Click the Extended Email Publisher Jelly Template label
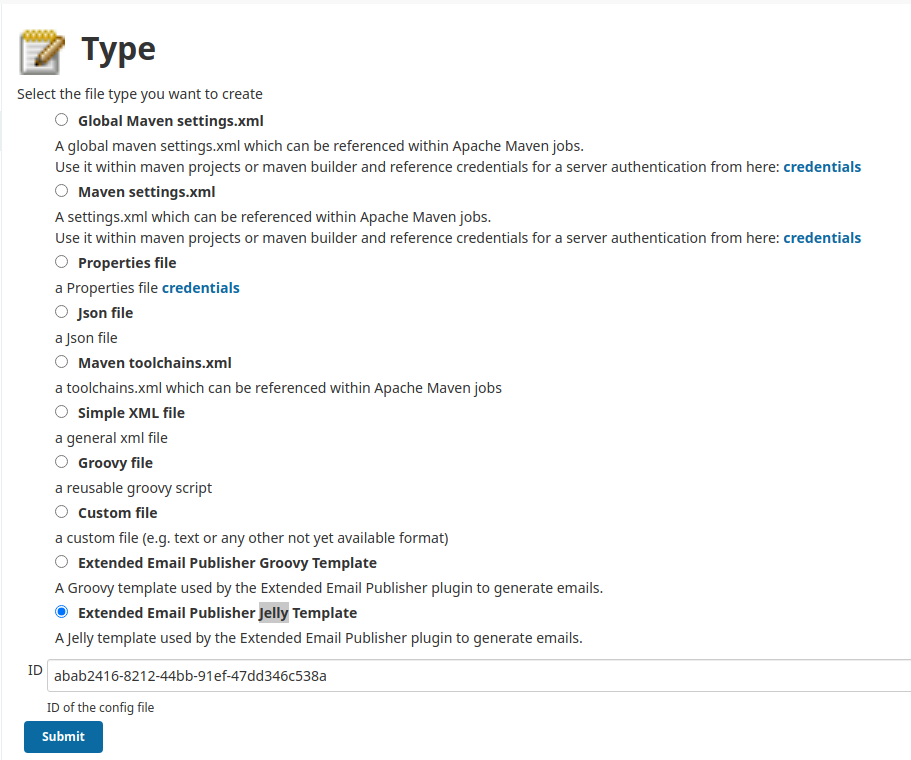Viewport: 911px width, 760px height. [x=217, y=613]
